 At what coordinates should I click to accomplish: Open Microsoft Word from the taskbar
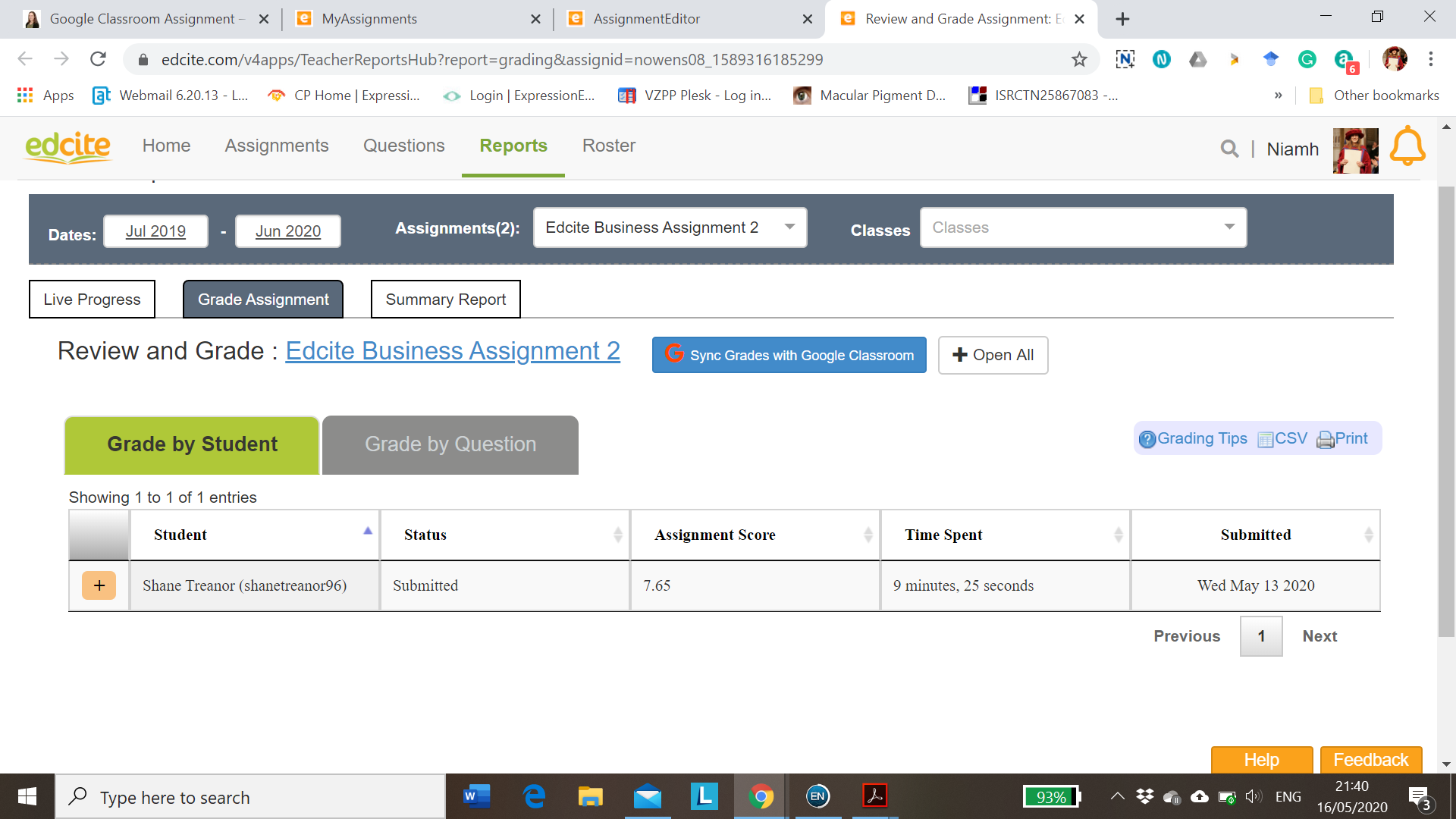pyautogui.click(x=476, y=796)
